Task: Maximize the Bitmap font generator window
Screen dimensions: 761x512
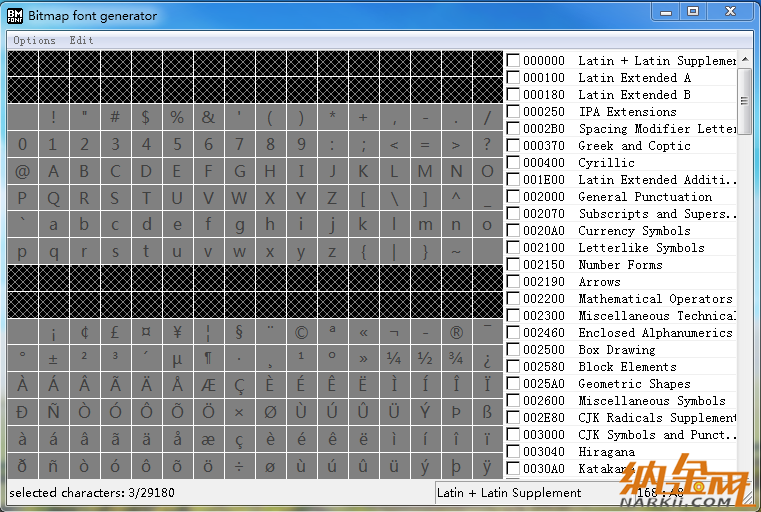Action: click(693, 12)
